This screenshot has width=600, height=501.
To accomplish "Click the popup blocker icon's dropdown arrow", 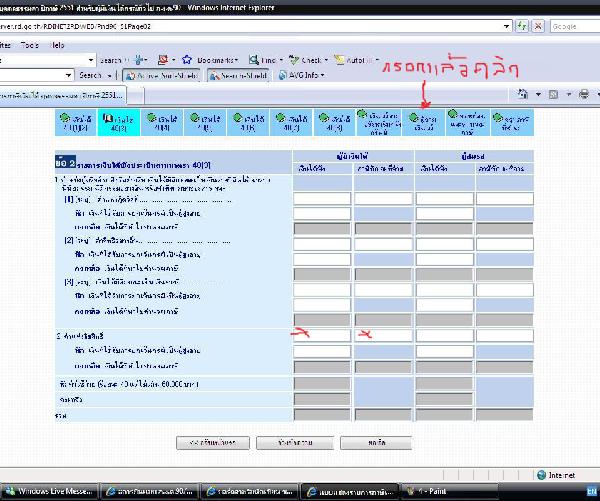I will [x=173, y=60].
